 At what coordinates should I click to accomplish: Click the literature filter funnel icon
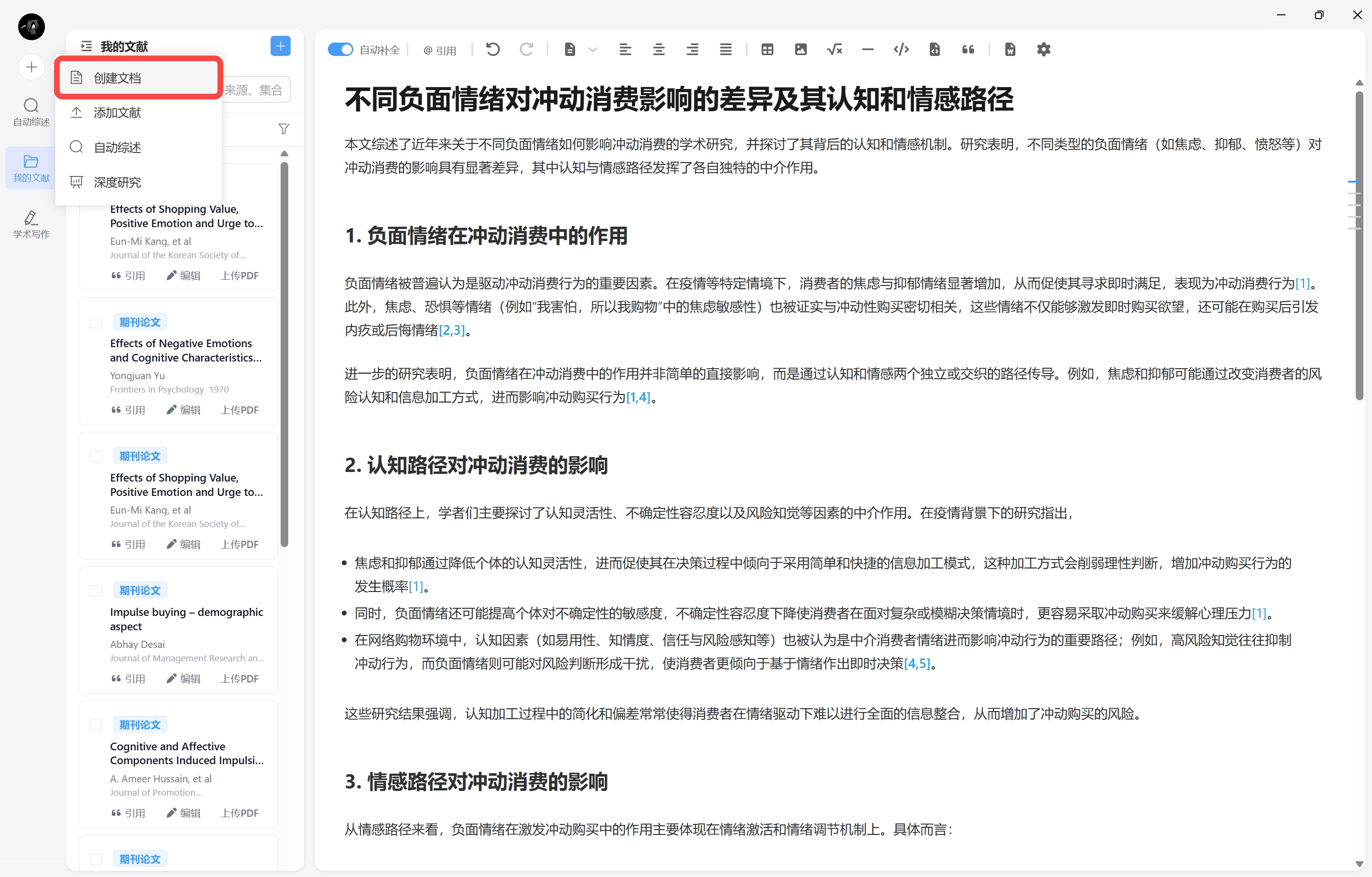point(284,130)
